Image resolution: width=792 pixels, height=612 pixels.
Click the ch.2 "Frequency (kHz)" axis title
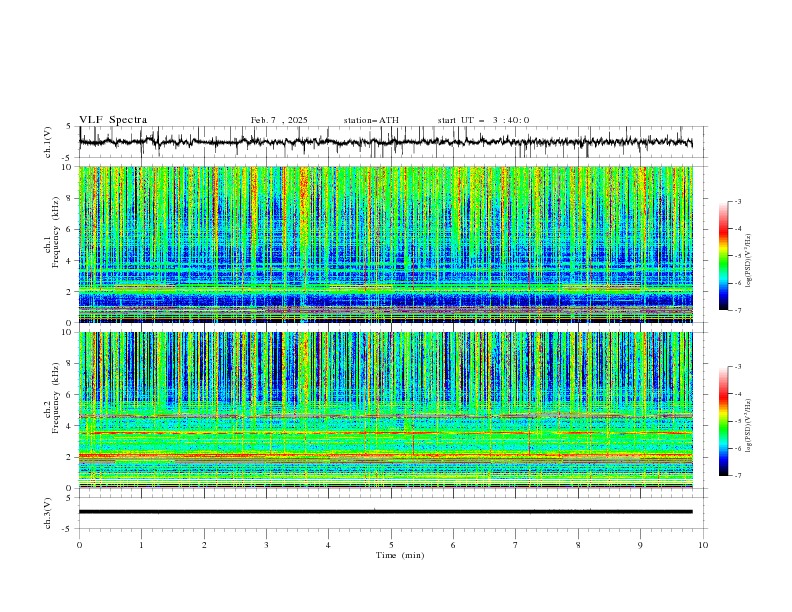(x=56, y=398)
